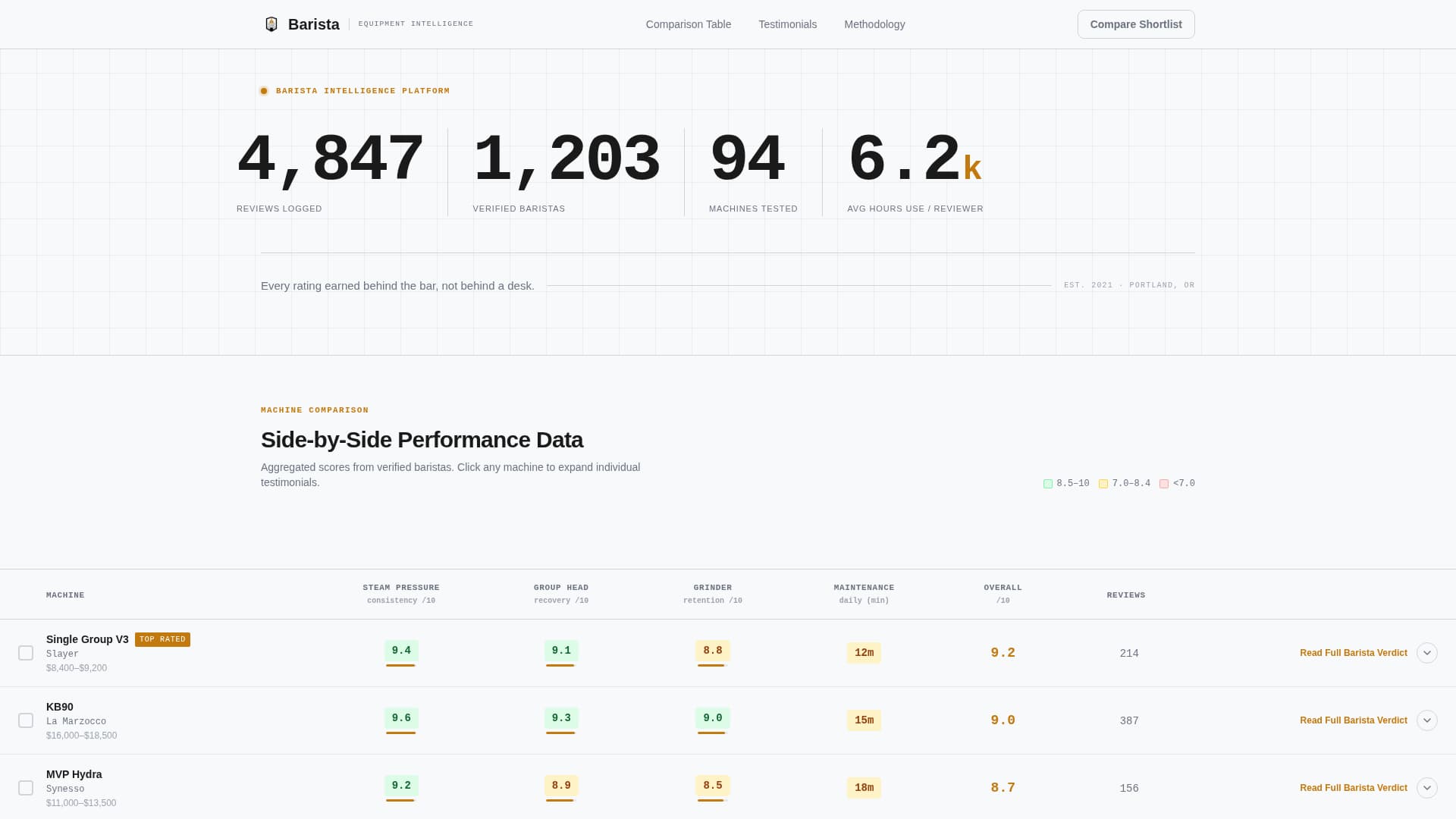The height and width of the screenshot is (819, 1456).
Task: Click the KB90 overall score 9.0
Action: [1003, 720]
